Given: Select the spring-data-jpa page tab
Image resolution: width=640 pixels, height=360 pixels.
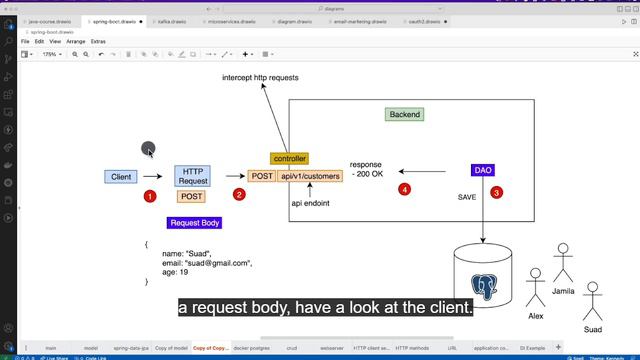Looking at the screenshot, I should pos(131,348).
